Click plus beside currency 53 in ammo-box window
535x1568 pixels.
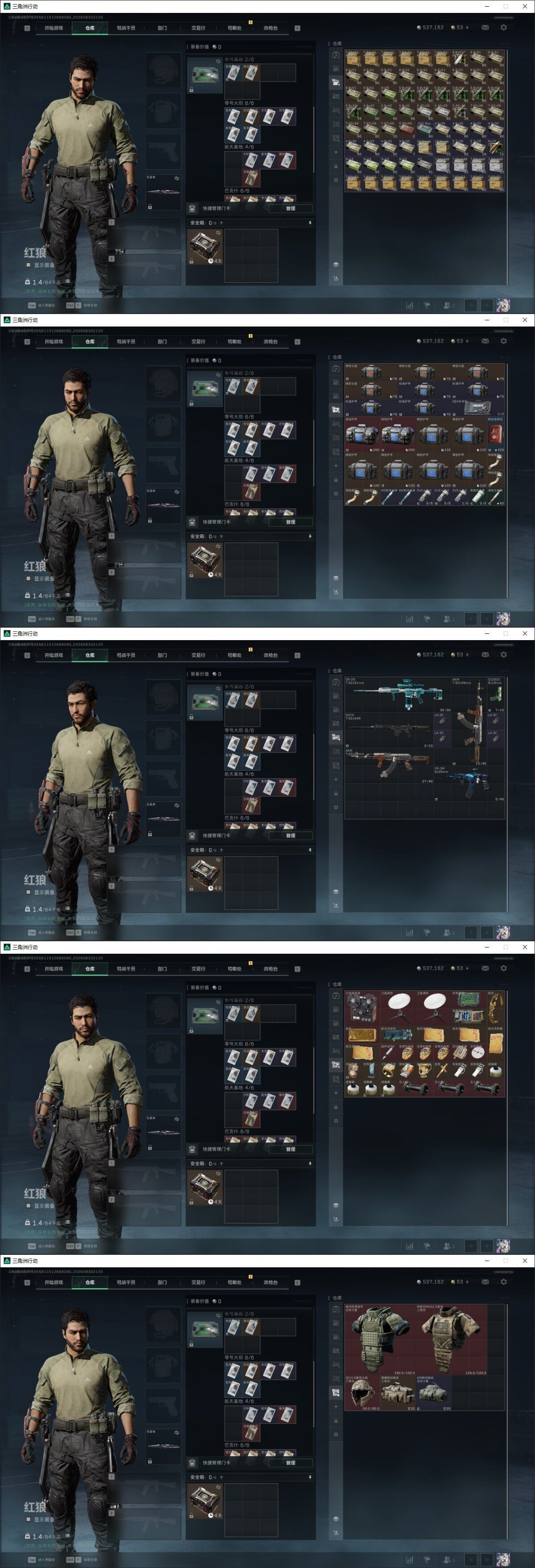pos(467,27)
